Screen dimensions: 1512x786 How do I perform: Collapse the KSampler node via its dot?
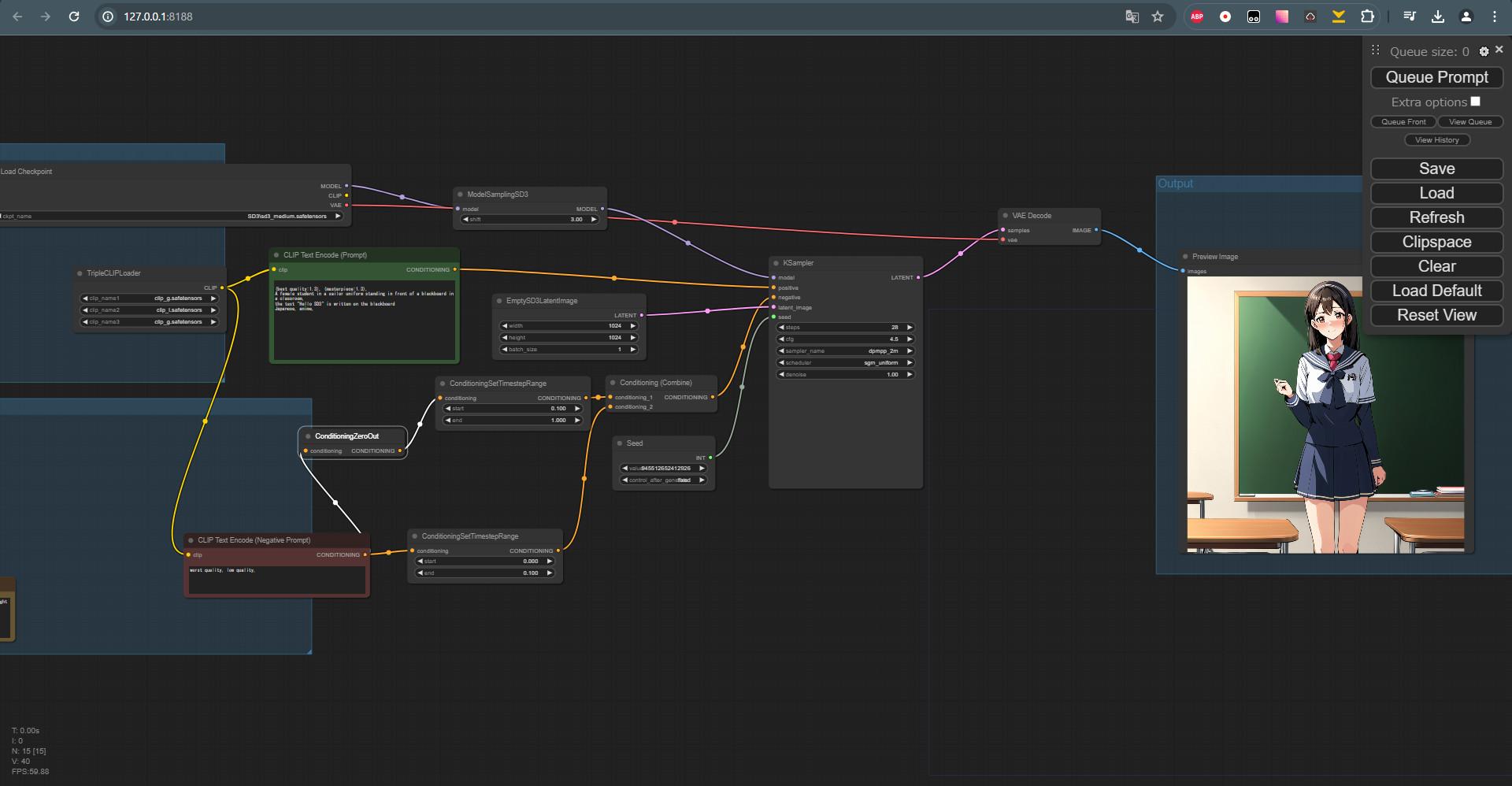(x=776, y=263)
